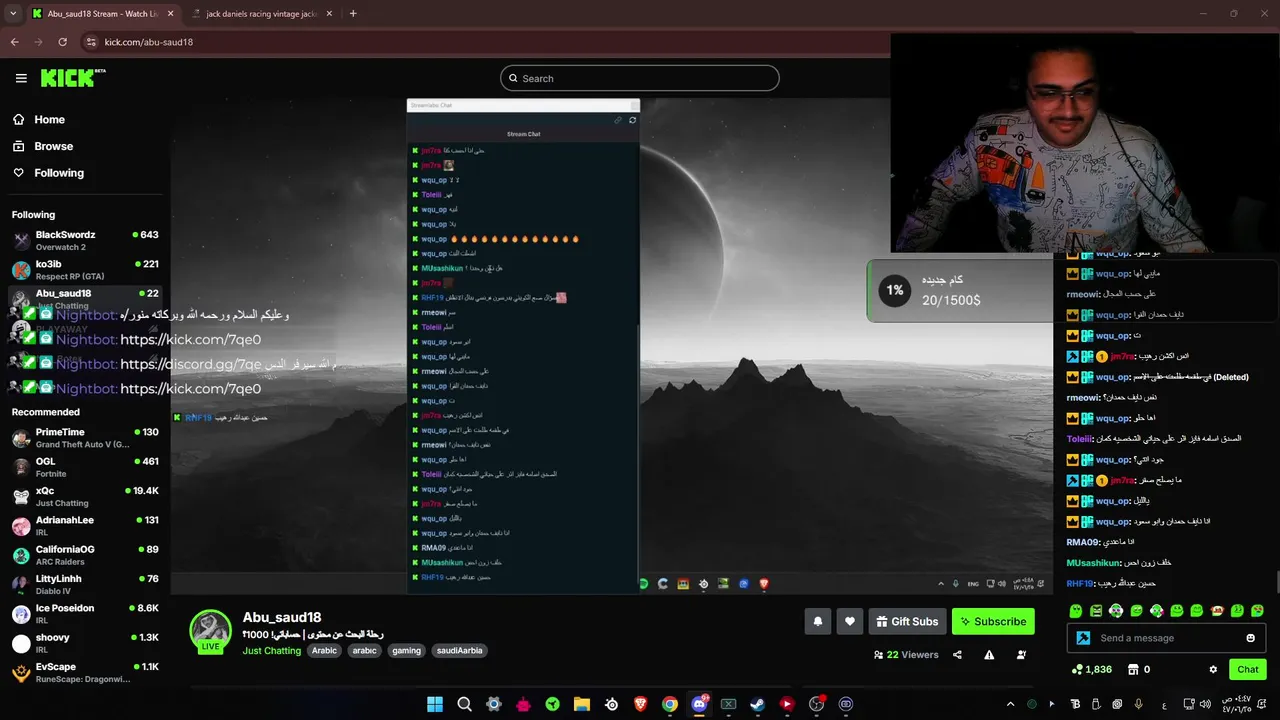Open Steam from taskbar

(758, 704)
